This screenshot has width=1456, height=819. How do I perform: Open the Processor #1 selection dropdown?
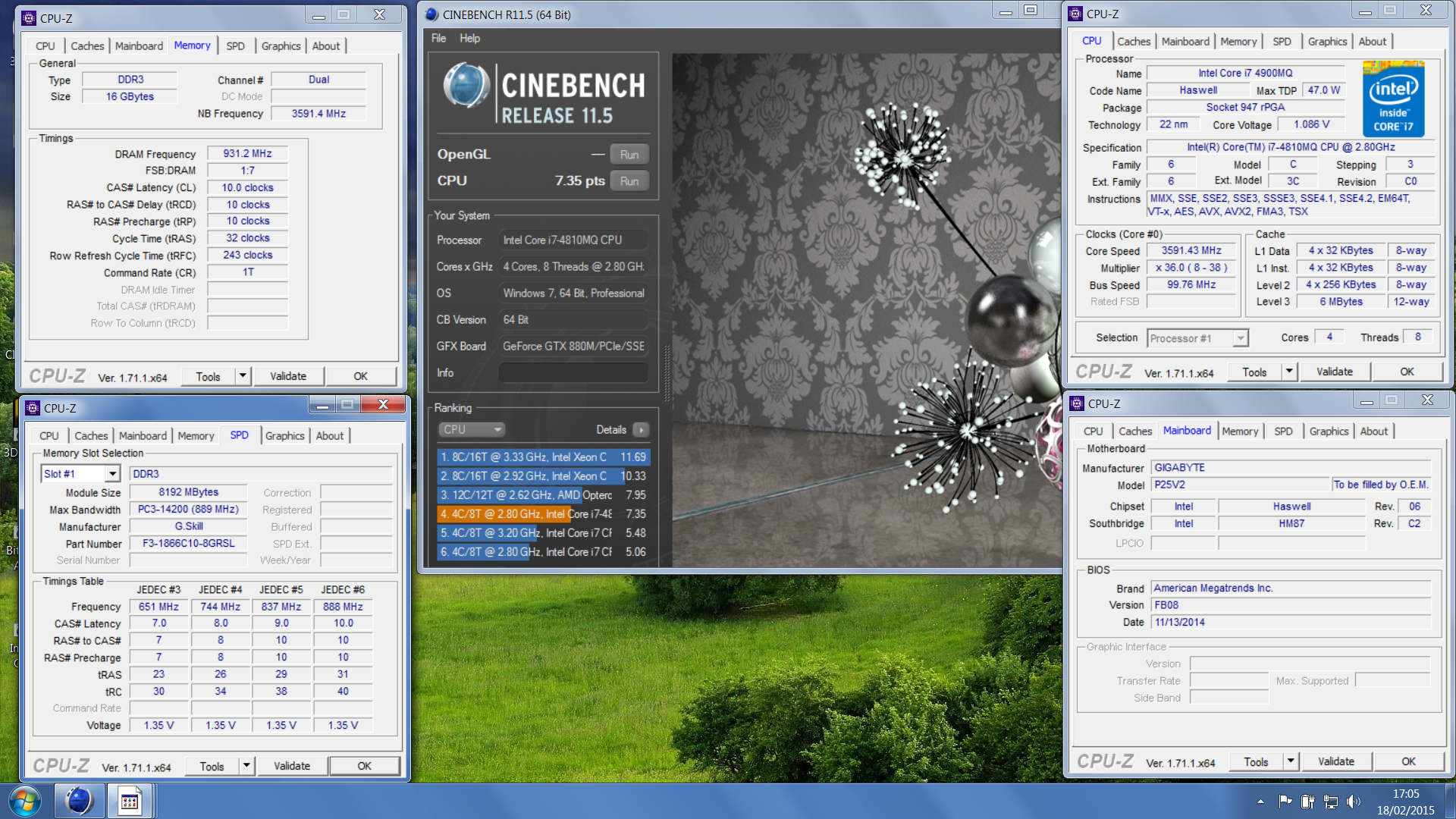point(1241,338)
